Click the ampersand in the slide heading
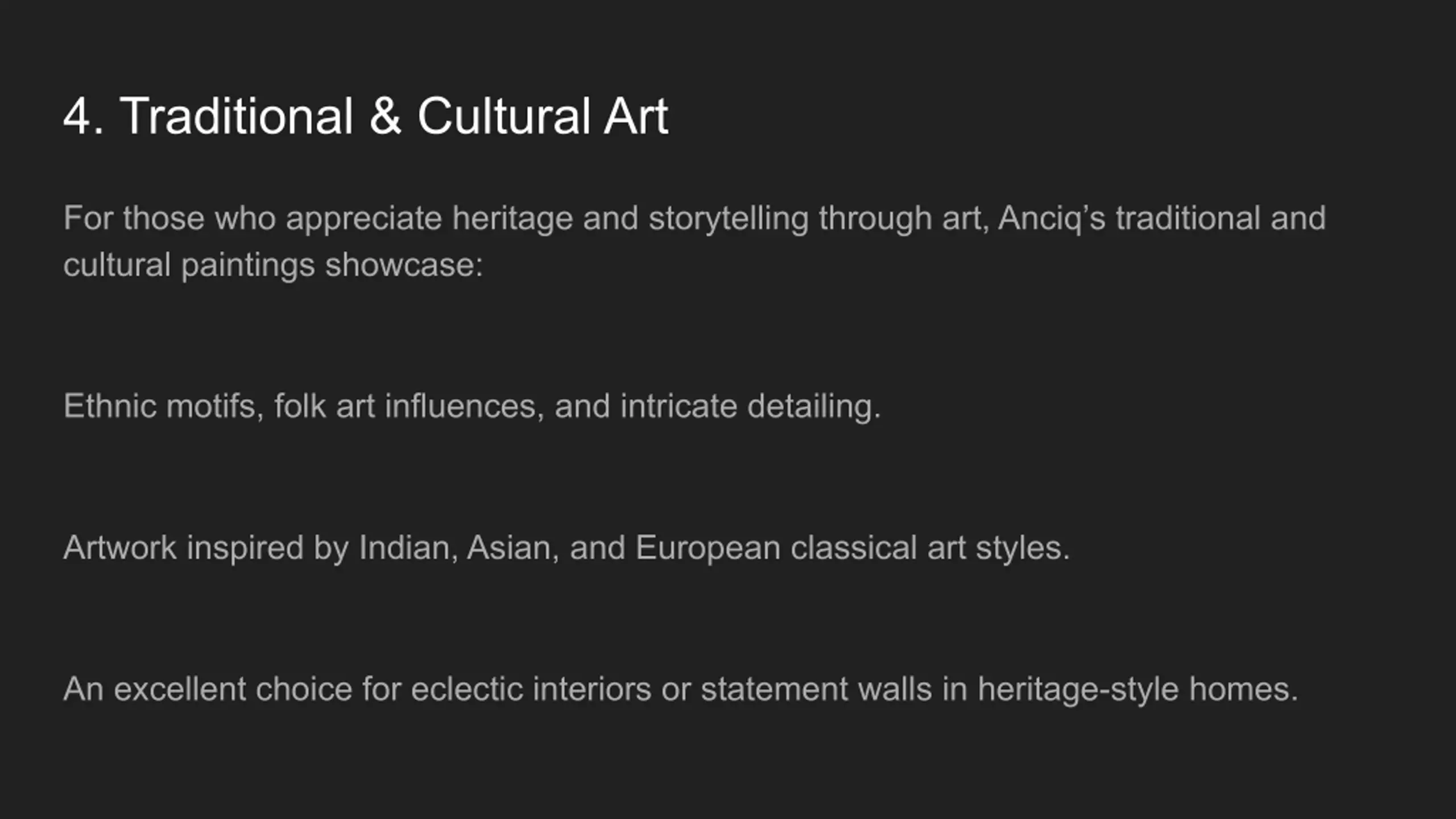1456x819 pixels. (x=385, y=116)
